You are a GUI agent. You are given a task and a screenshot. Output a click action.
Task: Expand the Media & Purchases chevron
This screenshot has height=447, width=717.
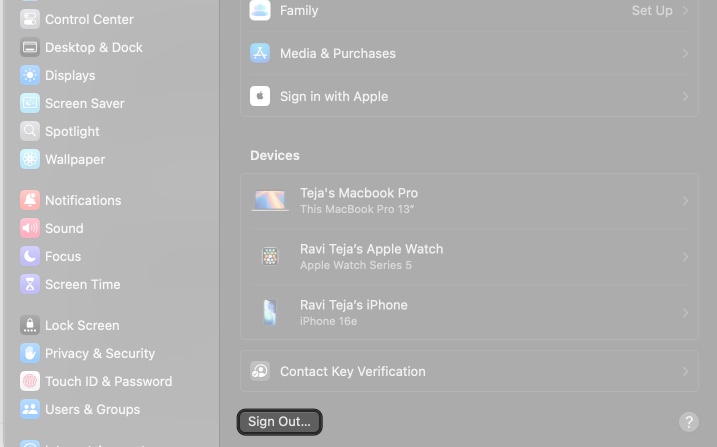tap(685, 53)
